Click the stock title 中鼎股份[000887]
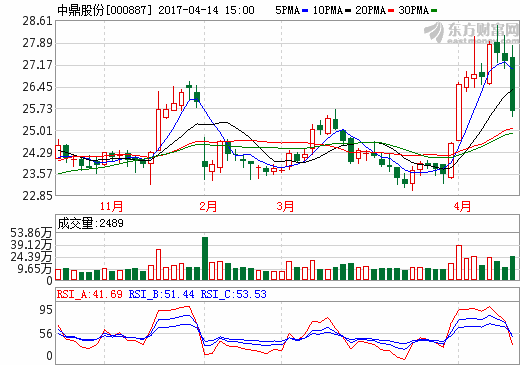520x365 pixels. point(104,10)
